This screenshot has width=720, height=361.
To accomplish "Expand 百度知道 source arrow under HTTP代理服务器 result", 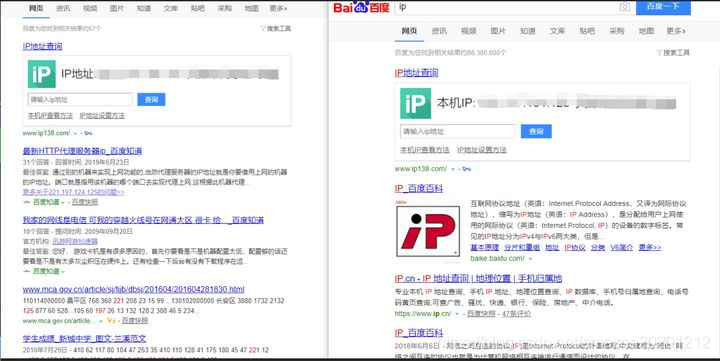I will pos(62,202).
